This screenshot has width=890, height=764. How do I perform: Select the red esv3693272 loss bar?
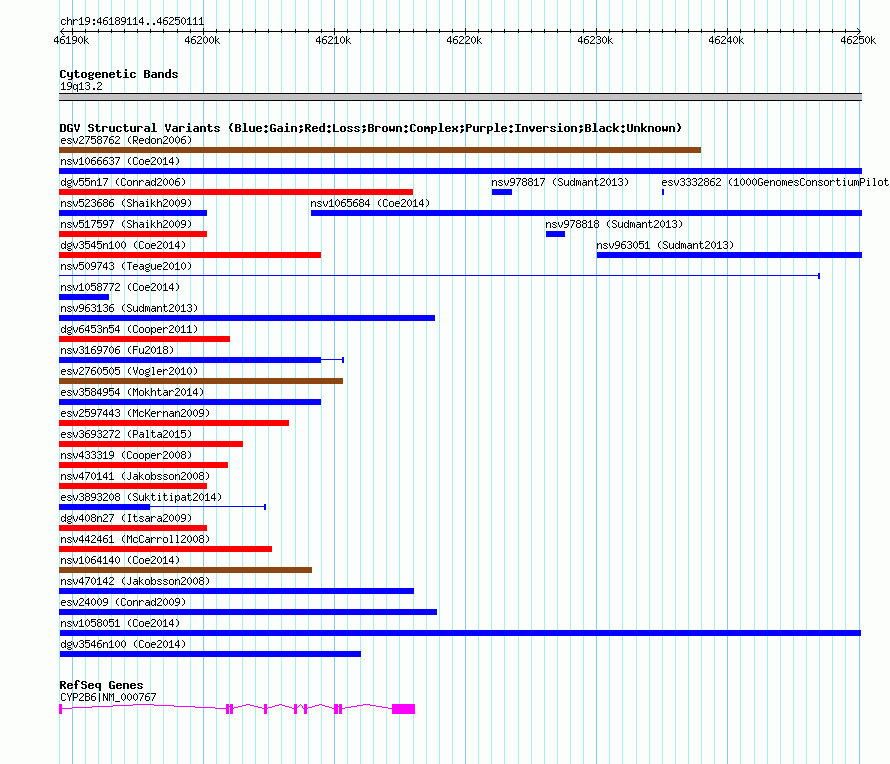(151, 444)
